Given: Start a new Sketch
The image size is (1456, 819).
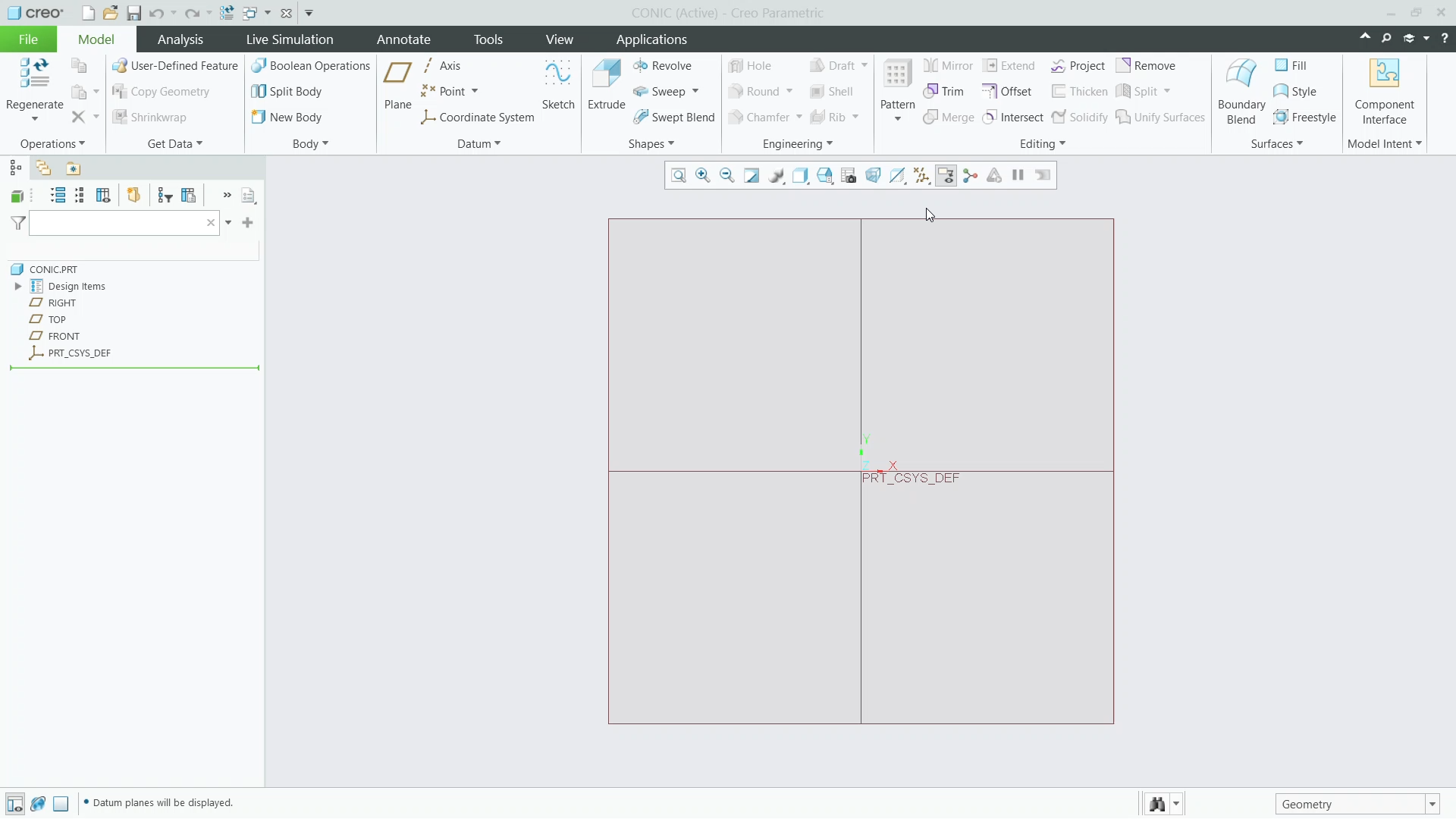Looking at the screenshot, I should point(558,84).
